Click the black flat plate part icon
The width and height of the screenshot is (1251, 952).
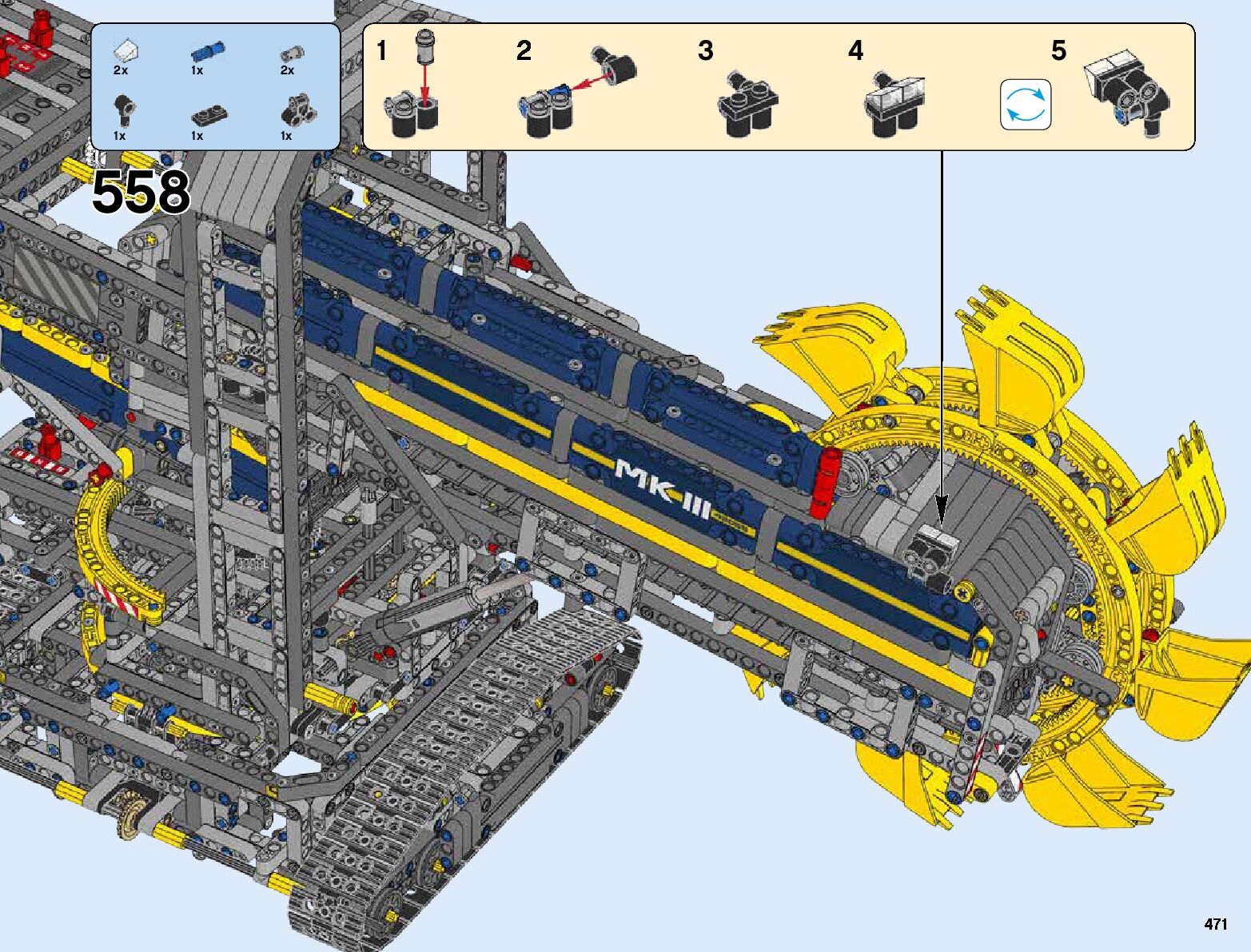209,115
